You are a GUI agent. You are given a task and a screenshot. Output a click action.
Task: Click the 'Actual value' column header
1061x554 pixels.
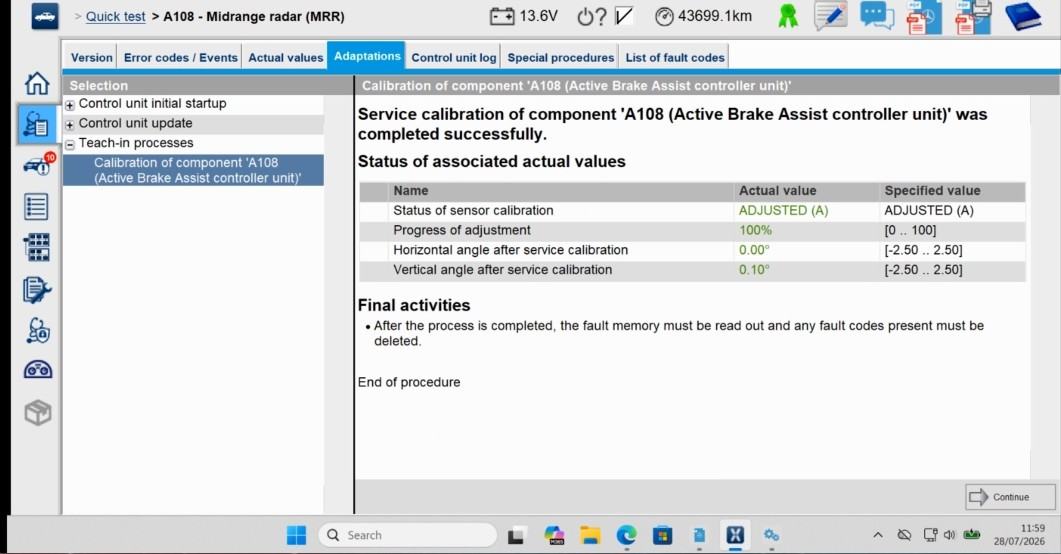click(x=777, y=191)
